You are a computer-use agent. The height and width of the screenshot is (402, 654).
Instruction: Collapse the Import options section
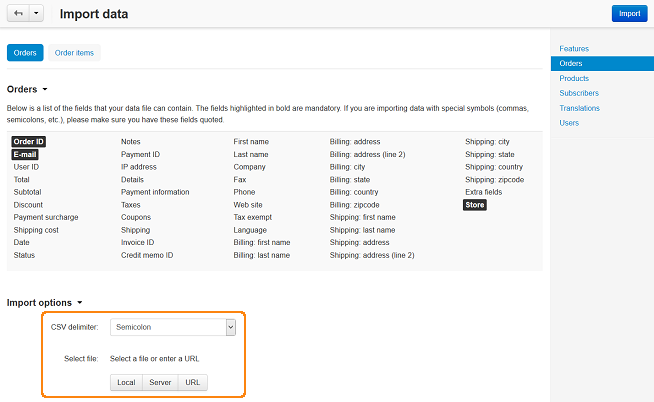coord(80,303)
